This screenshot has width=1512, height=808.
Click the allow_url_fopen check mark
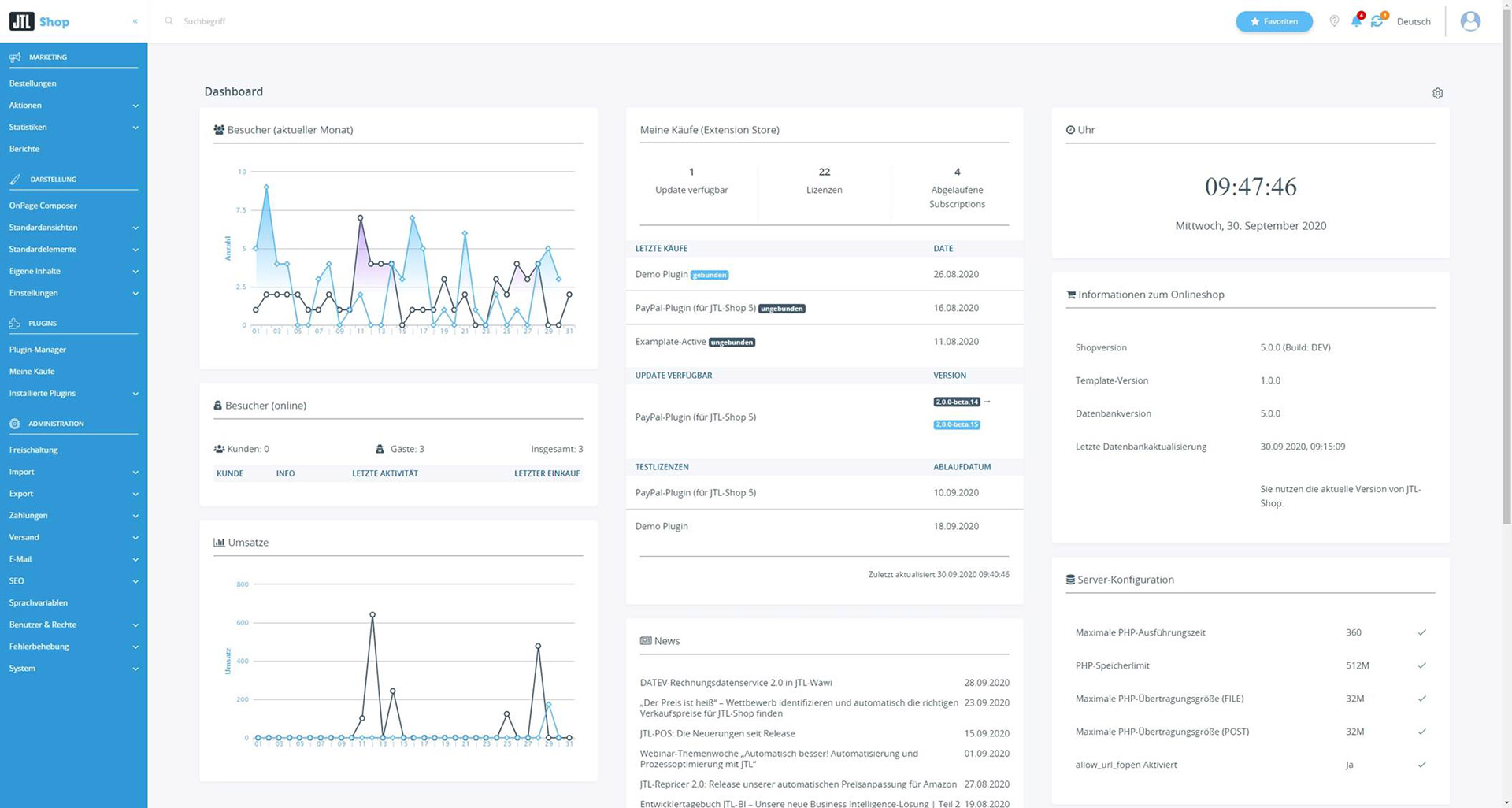(x=1422, y=764)
